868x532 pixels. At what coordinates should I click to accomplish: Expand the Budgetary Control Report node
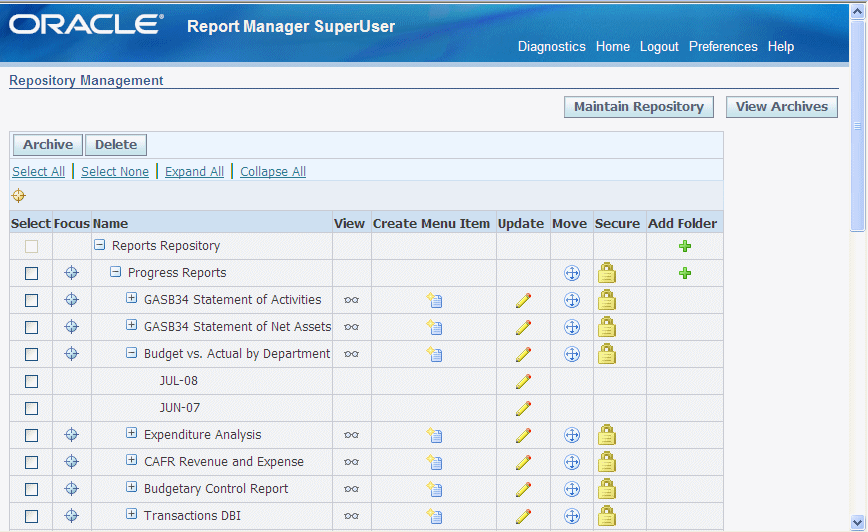[131, 487]
